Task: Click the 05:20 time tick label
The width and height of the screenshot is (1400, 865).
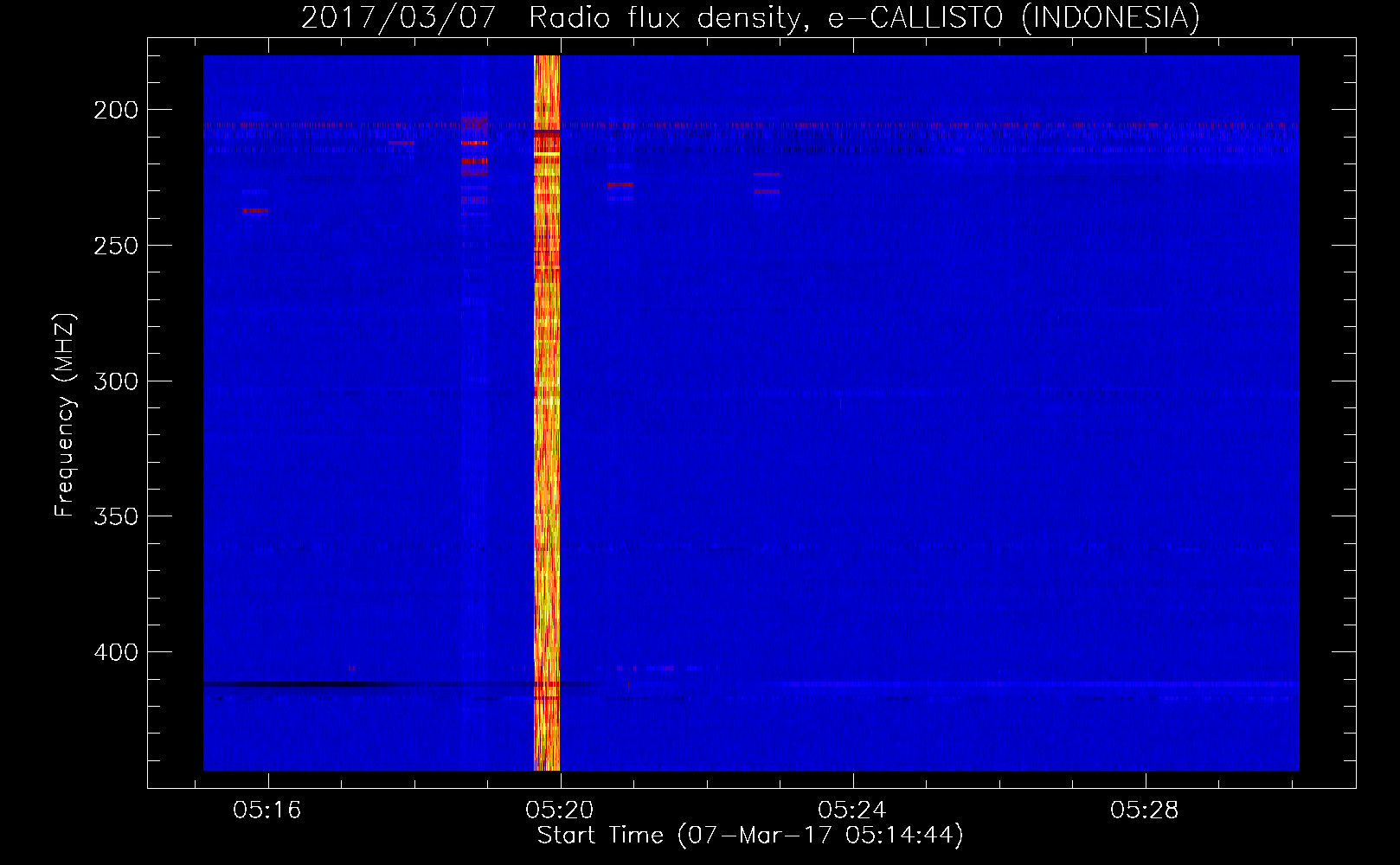Action: click(x=560, y=811)
